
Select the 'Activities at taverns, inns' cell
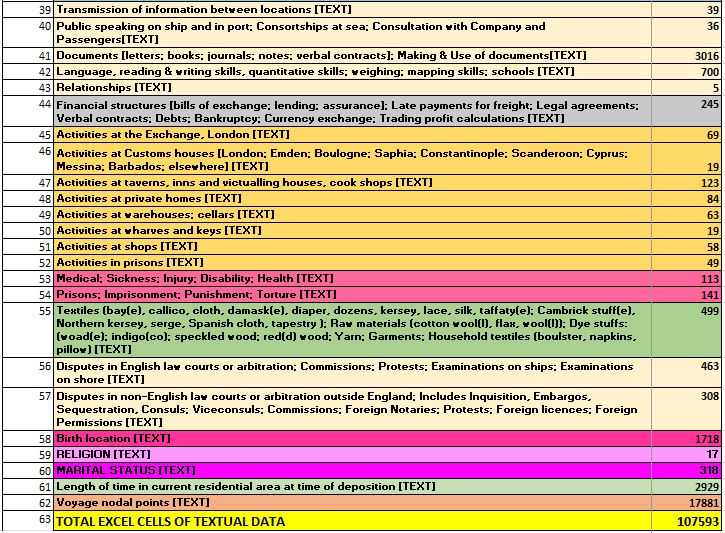[x=350, y=183]
